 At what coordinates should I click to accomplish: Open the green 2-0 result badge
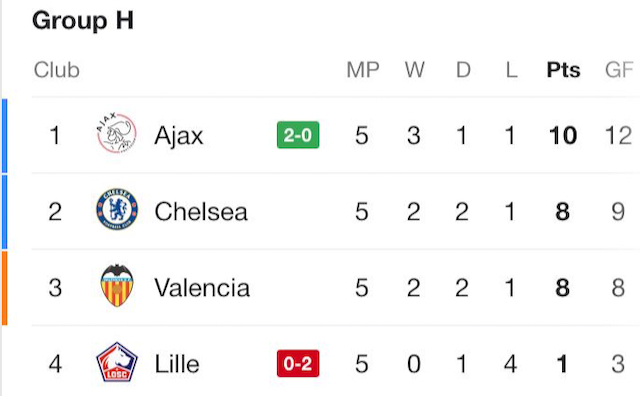(x=298, y=135)
